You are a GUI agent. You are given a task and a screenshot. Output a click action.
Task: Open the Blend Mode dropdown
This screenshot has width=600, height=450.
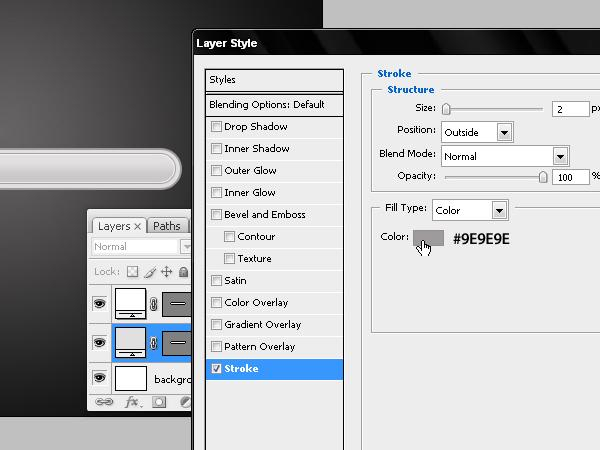point(505,156)
